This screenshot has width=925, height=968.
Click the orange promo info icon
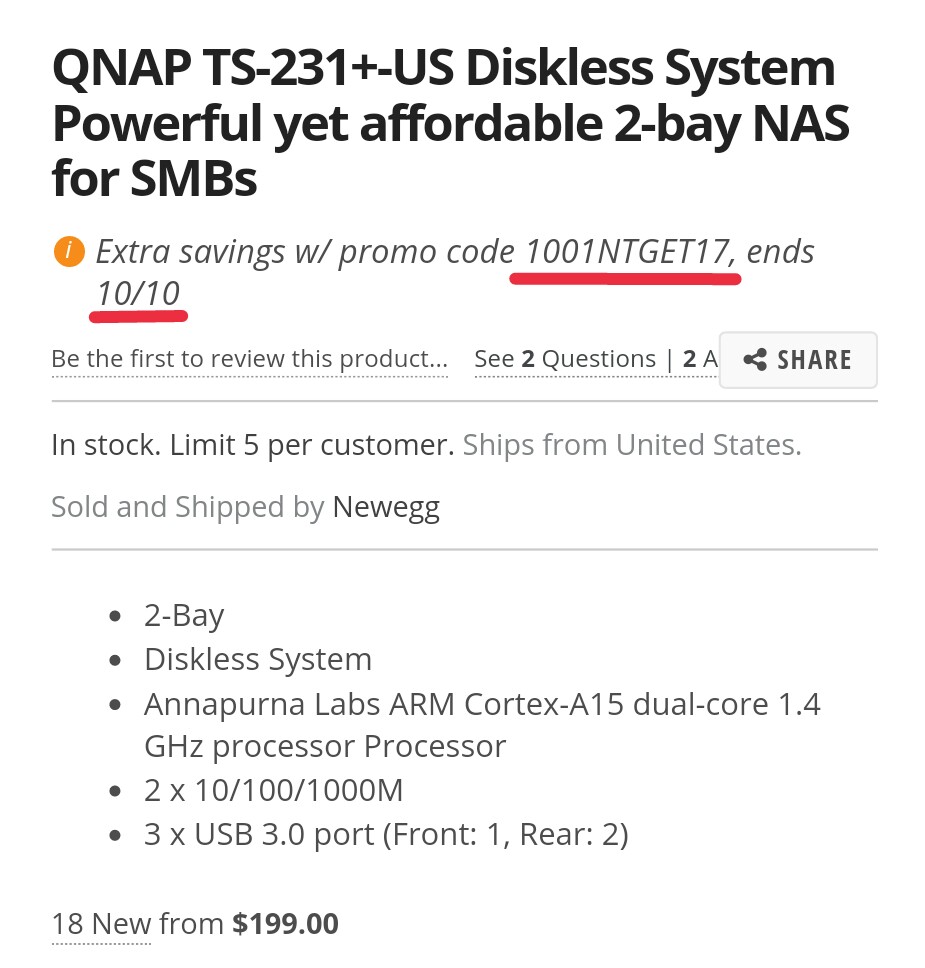pyautogui.click(x=67, y=251)
